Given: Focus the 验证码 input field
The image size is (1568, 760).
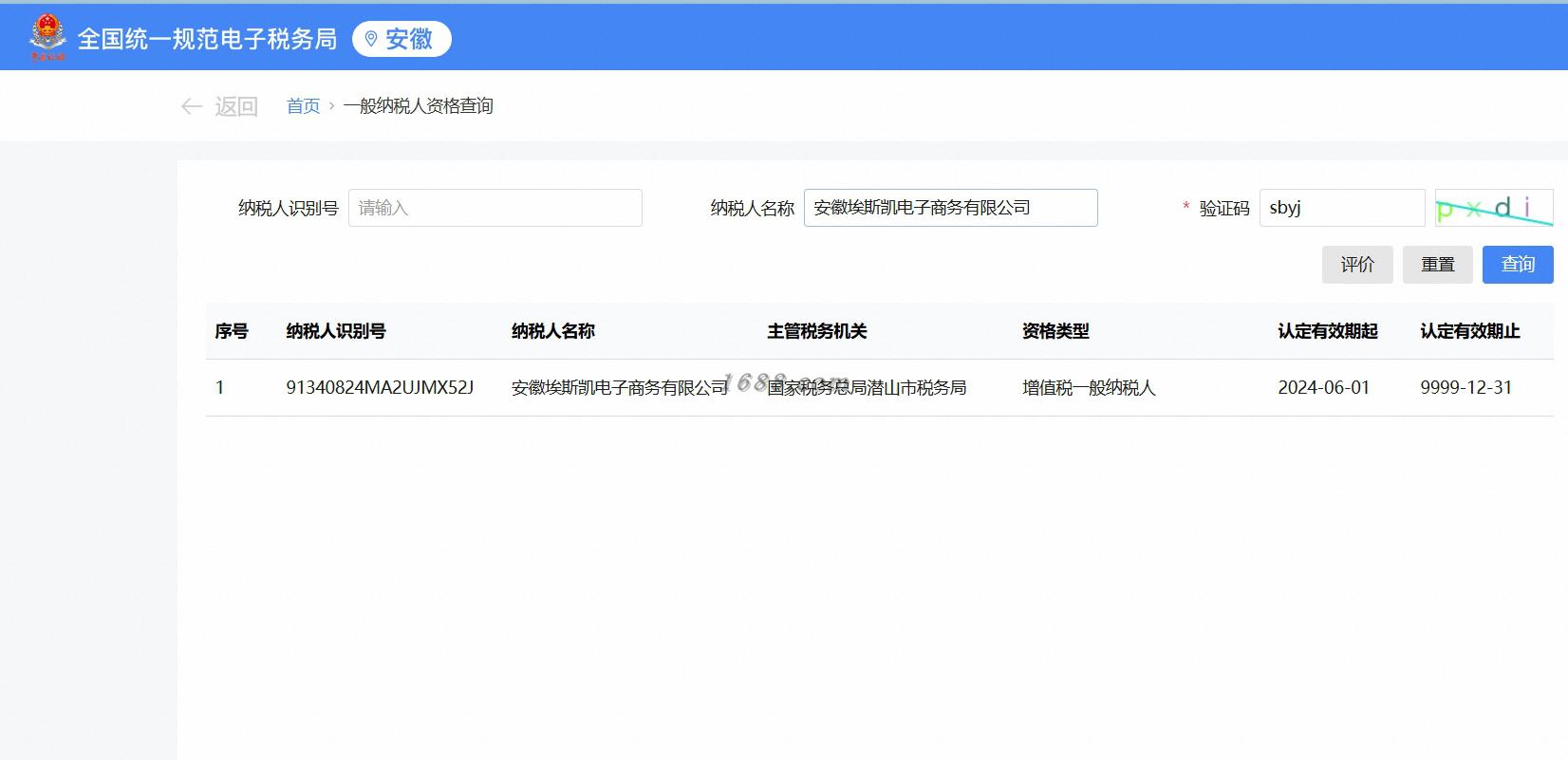Looking at the screenshot, I should pyautogui.click(x=1342, y=208).
